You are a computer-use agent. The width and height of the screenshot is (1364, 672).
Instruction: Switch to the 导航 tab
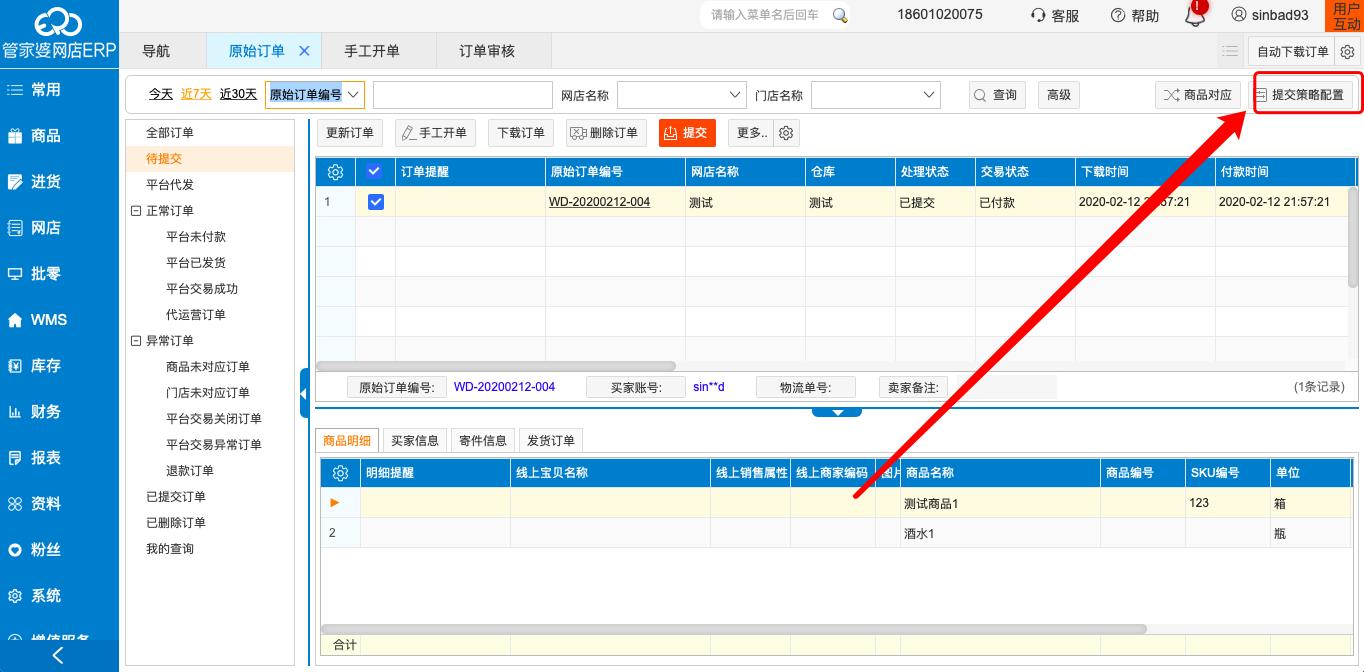[x=156, y=51]
